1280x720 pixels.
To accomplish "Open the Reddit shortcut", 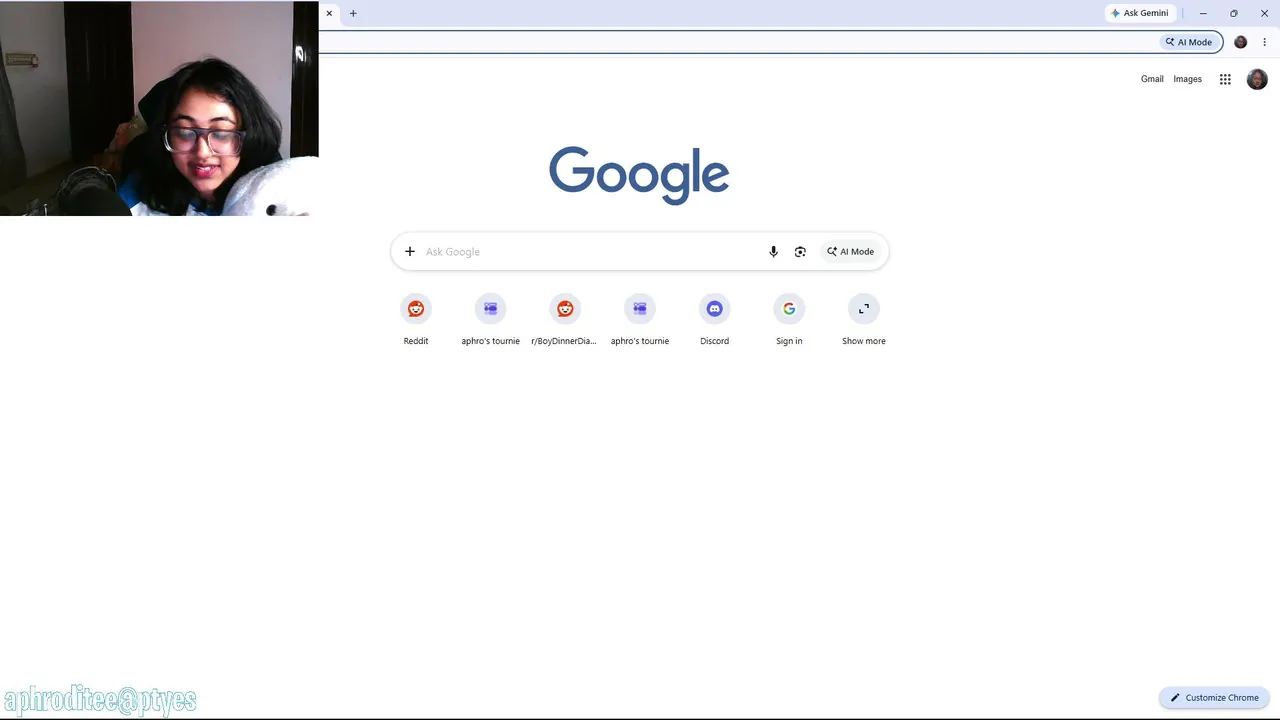I will coord(416,321).
